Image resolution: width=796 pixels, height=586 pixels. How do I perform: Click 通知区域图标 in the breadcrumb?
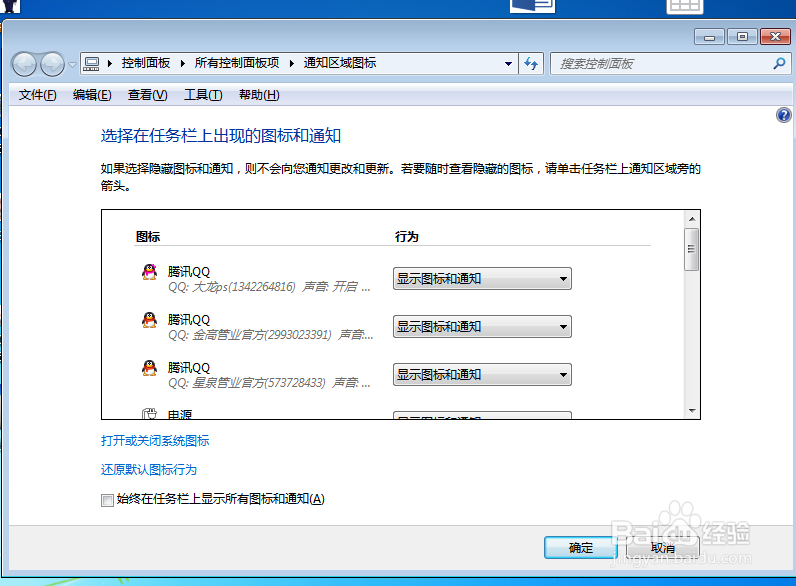coord(340,63)
